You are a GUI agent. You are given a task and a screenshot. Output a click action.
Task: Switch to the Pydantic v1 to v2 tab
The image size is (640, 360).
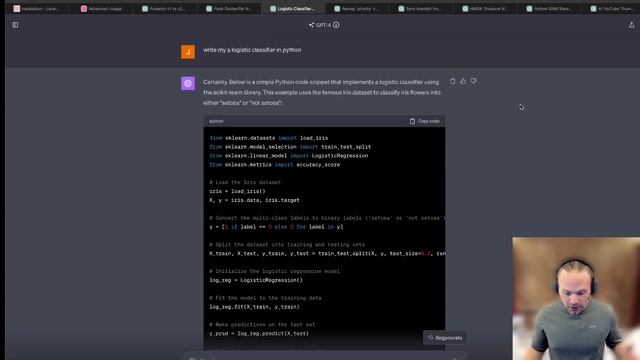[164, 9]
